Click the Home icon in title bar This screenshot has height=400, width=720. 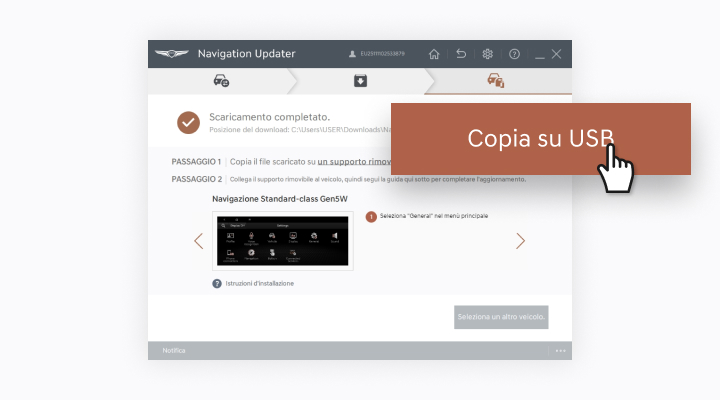434,54
